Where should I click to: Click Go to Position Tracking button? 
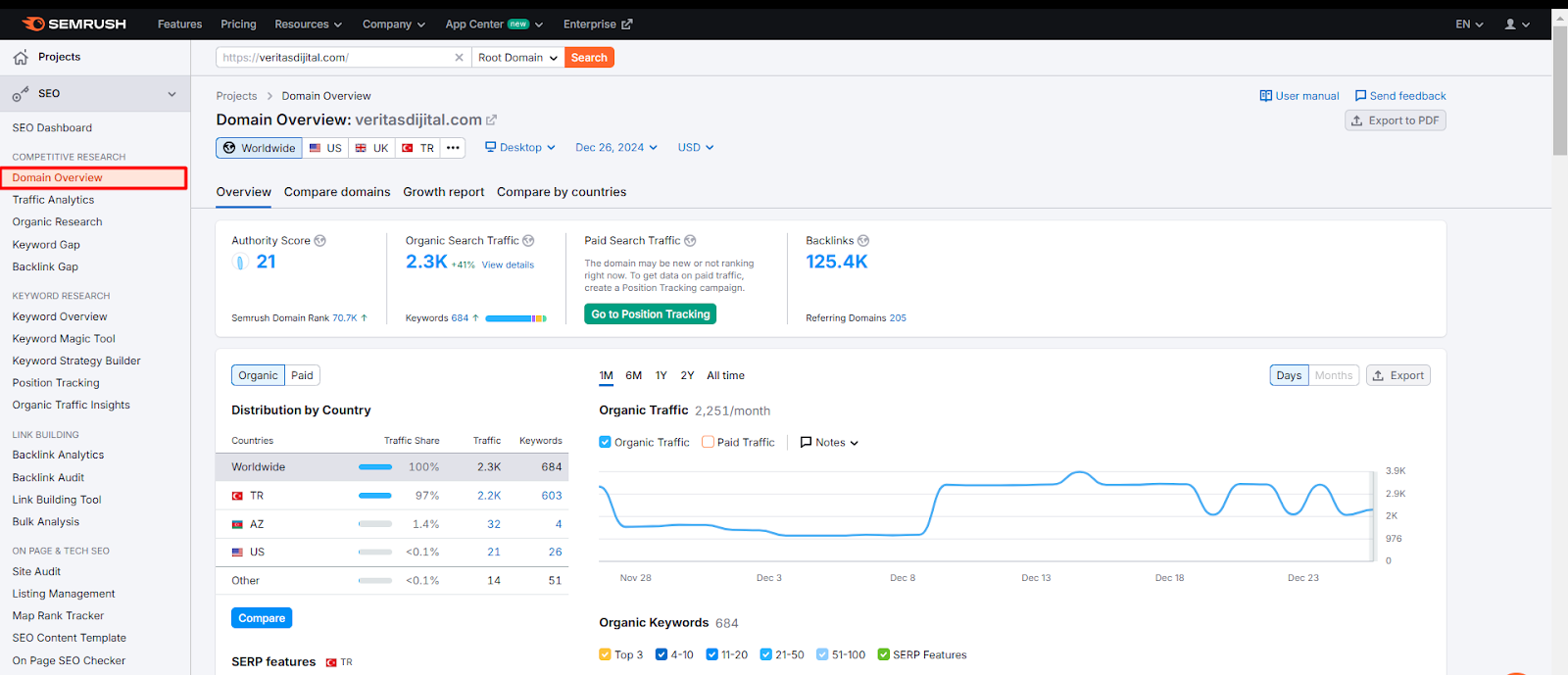(651, 314)
